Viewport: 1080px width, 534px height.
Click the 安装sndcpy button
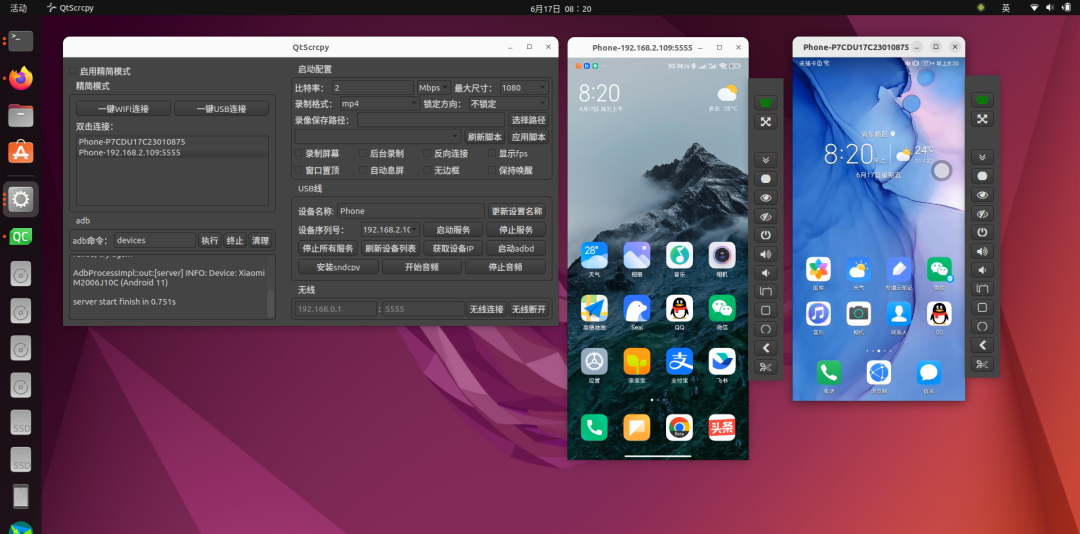[x=338, y=267]
